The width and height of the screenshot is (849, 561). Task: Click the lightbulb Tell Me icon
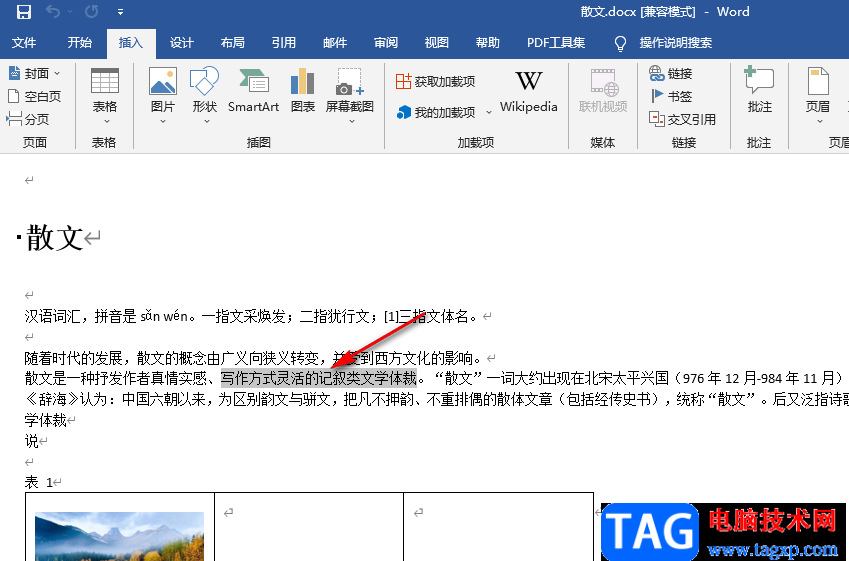pyautogui.click(x=621, y=43)
